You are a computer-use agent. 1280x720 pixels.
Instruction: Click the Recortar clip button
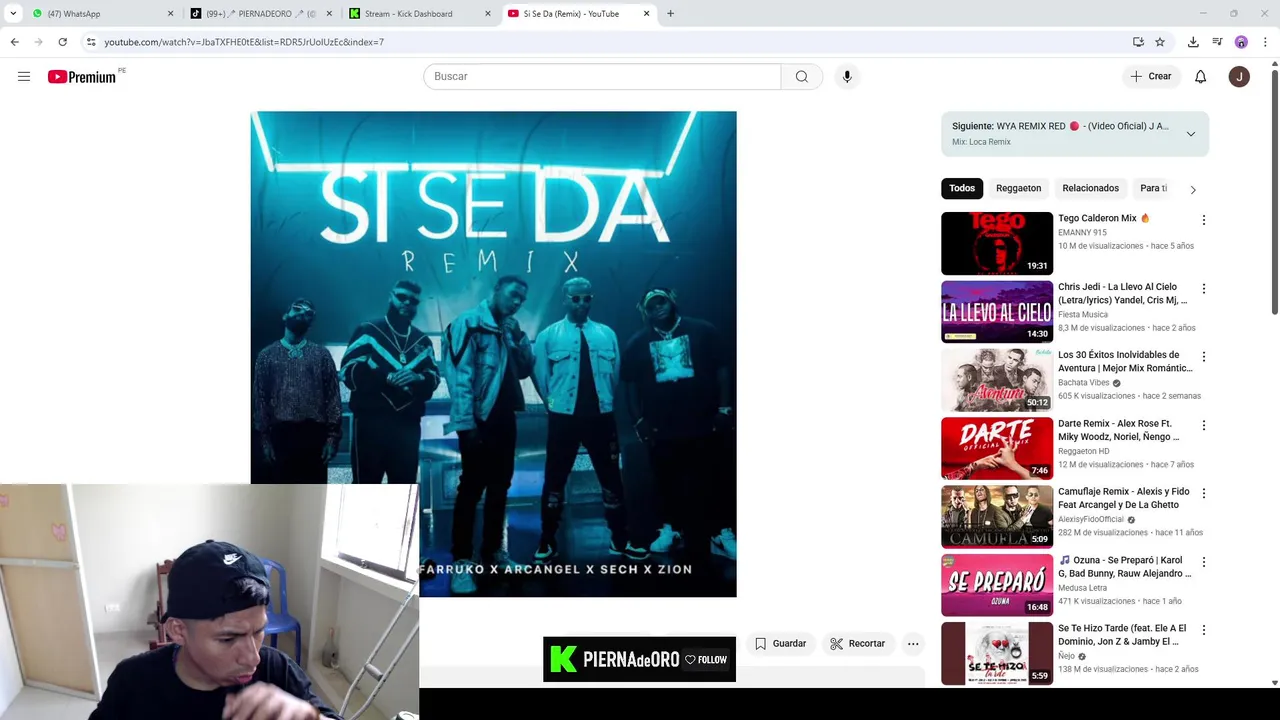[x=857, y=643]
